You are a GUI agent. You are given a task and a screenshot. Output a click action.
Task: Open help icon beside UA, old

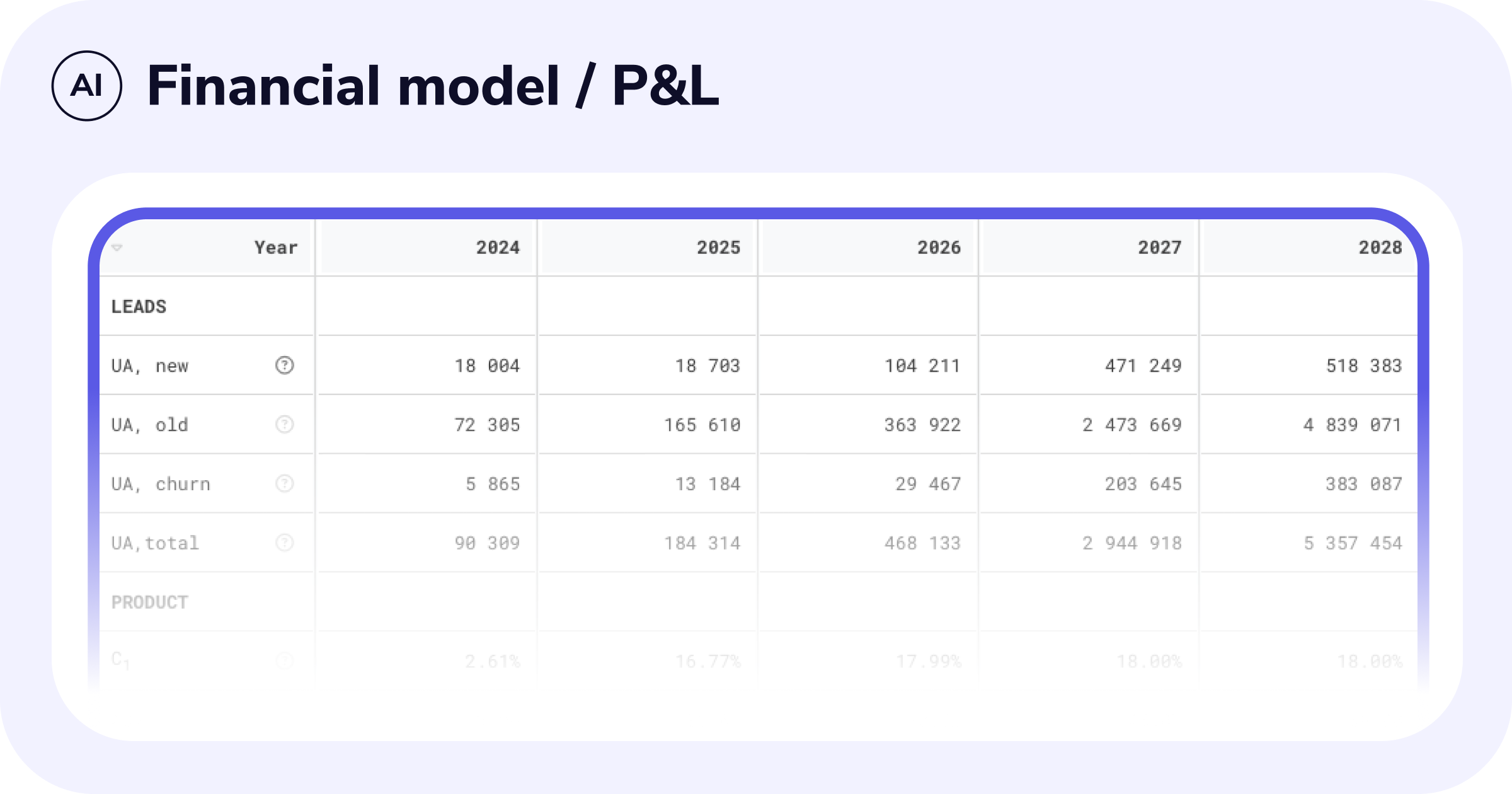tap(285, 425)
